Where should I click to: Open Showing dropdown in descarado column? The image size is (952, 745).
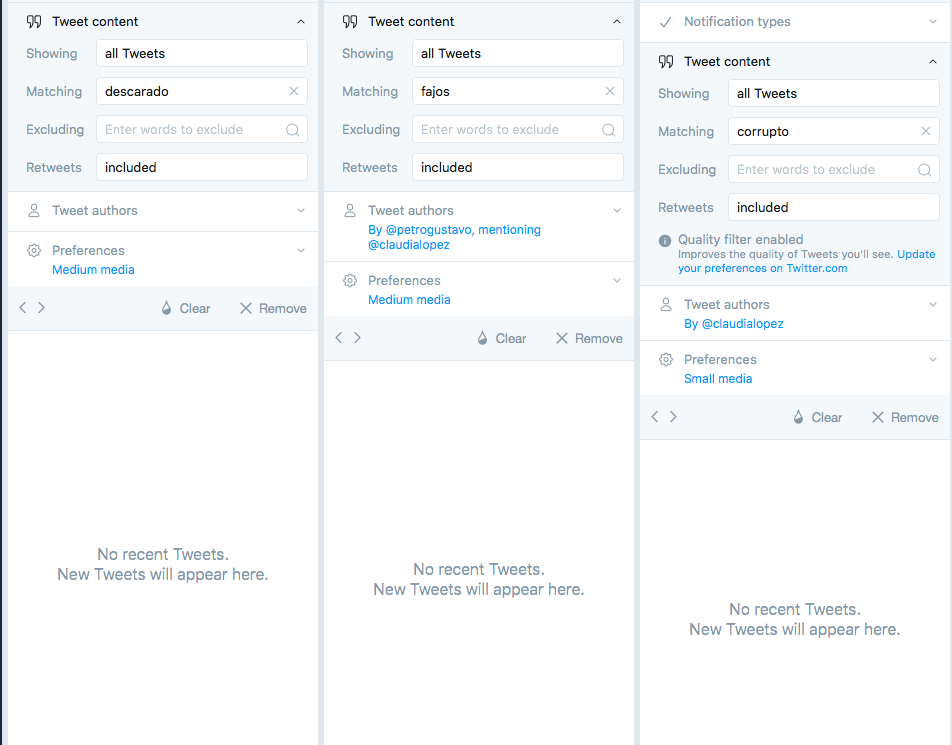click(x=202, y=53)
